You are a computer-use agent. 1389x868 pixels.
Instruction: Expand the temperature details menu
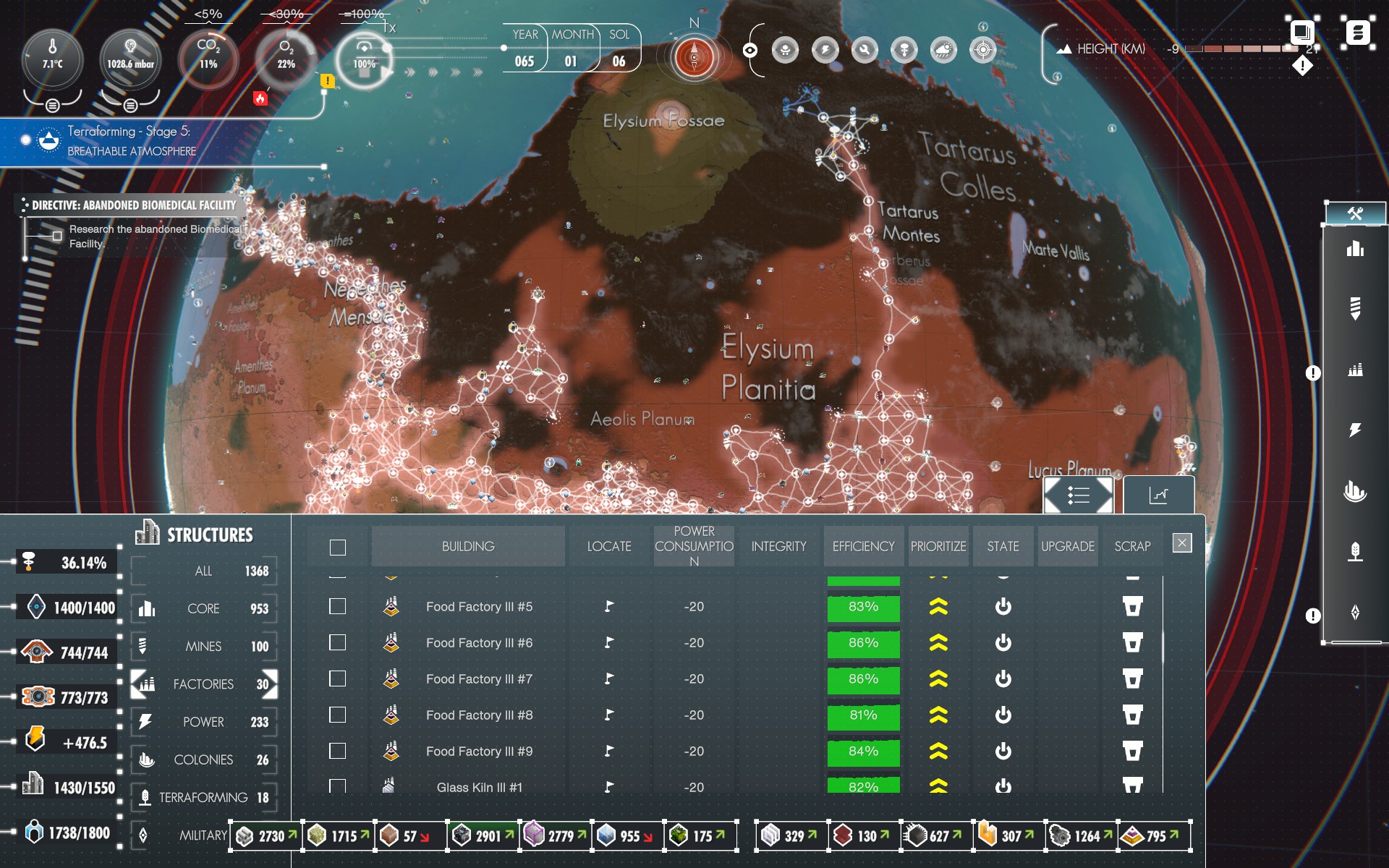click(52, 106)
